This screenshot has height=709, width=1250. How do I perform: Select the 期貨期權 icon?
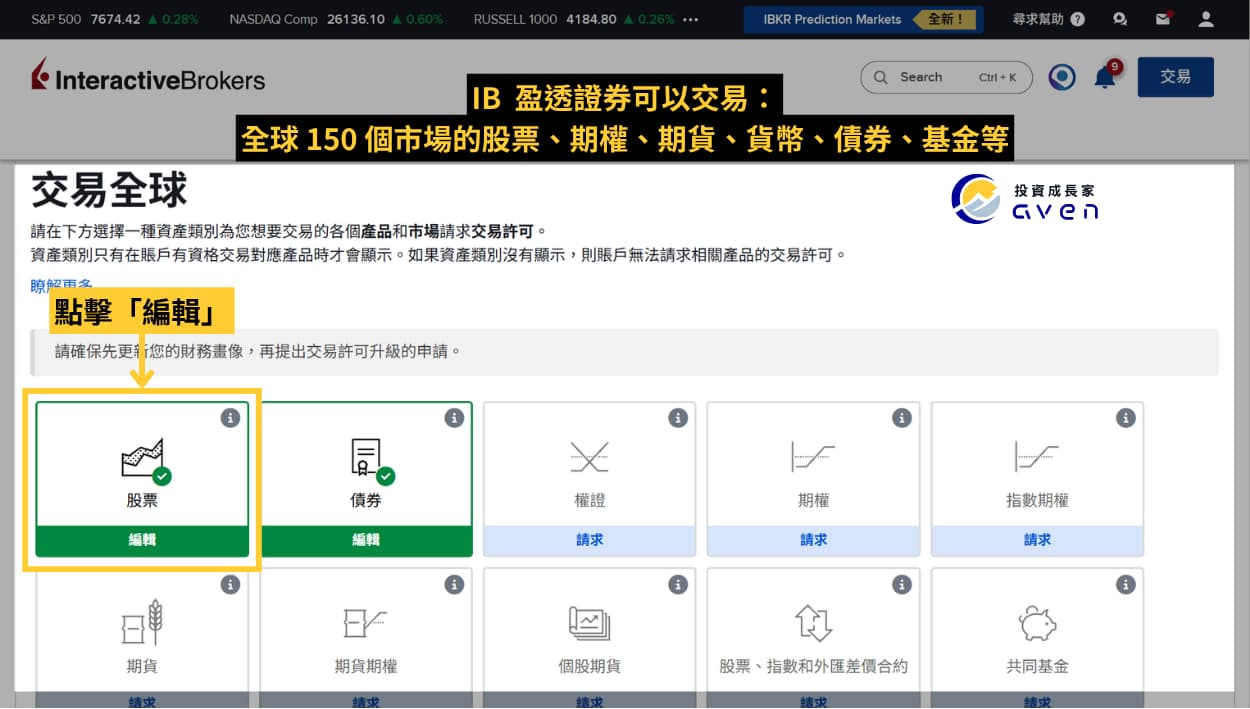pos(366,623)
